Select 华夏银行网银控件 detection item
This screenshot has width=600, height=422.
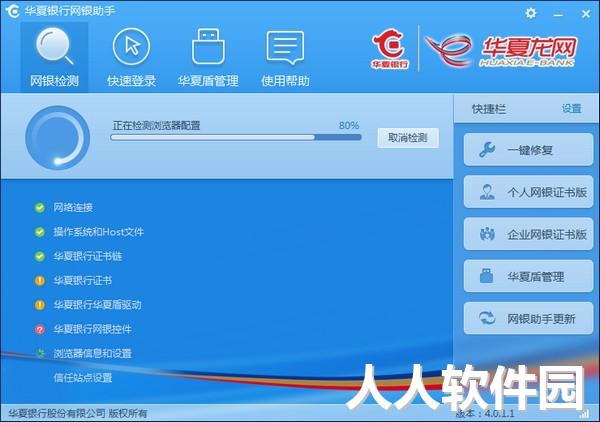[93, 329]
